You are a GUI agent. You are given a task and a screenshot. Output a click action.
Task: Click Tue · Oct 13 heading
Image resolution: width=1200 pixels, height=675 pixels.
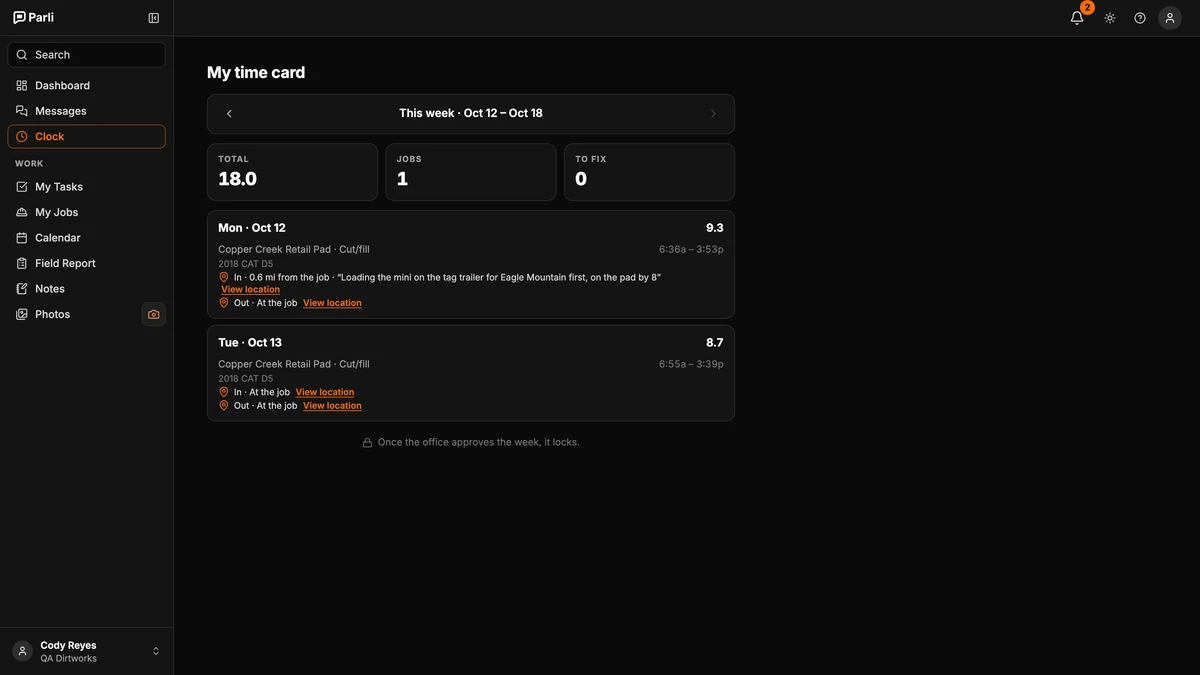(x=250, y=343)
